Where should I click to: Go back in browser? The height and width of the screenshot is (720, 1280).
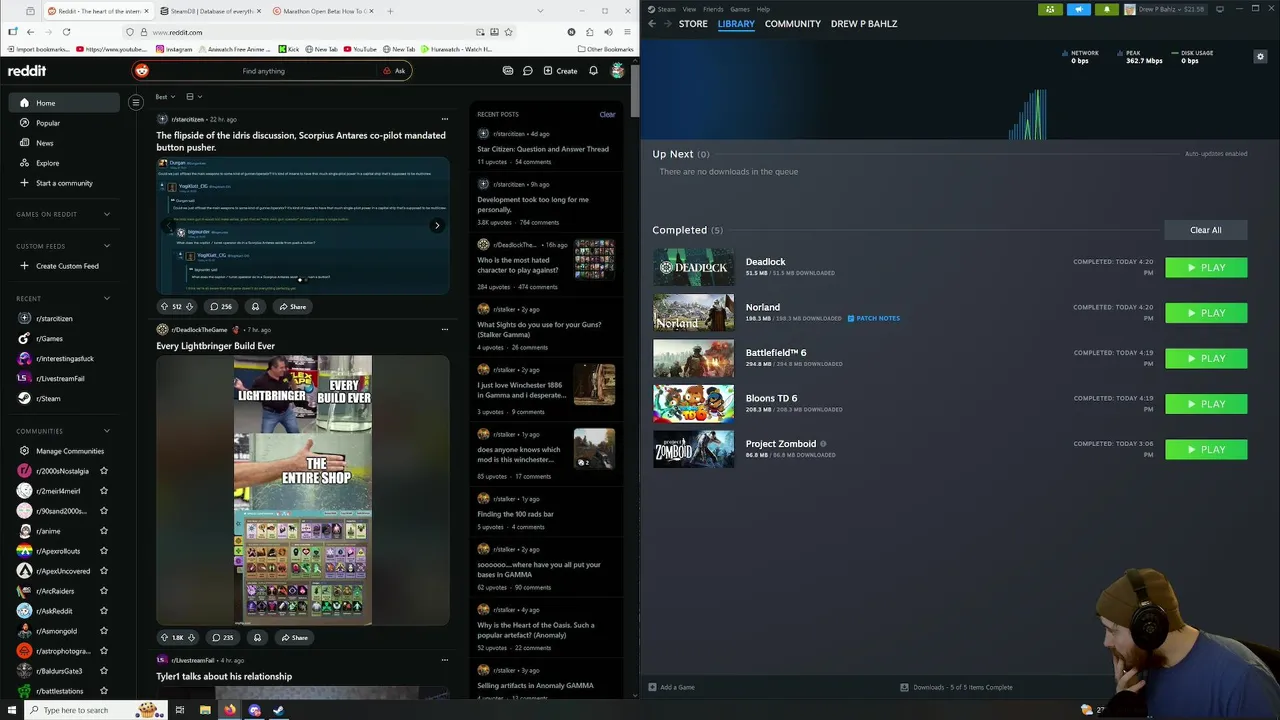click(x=30, y=32)
